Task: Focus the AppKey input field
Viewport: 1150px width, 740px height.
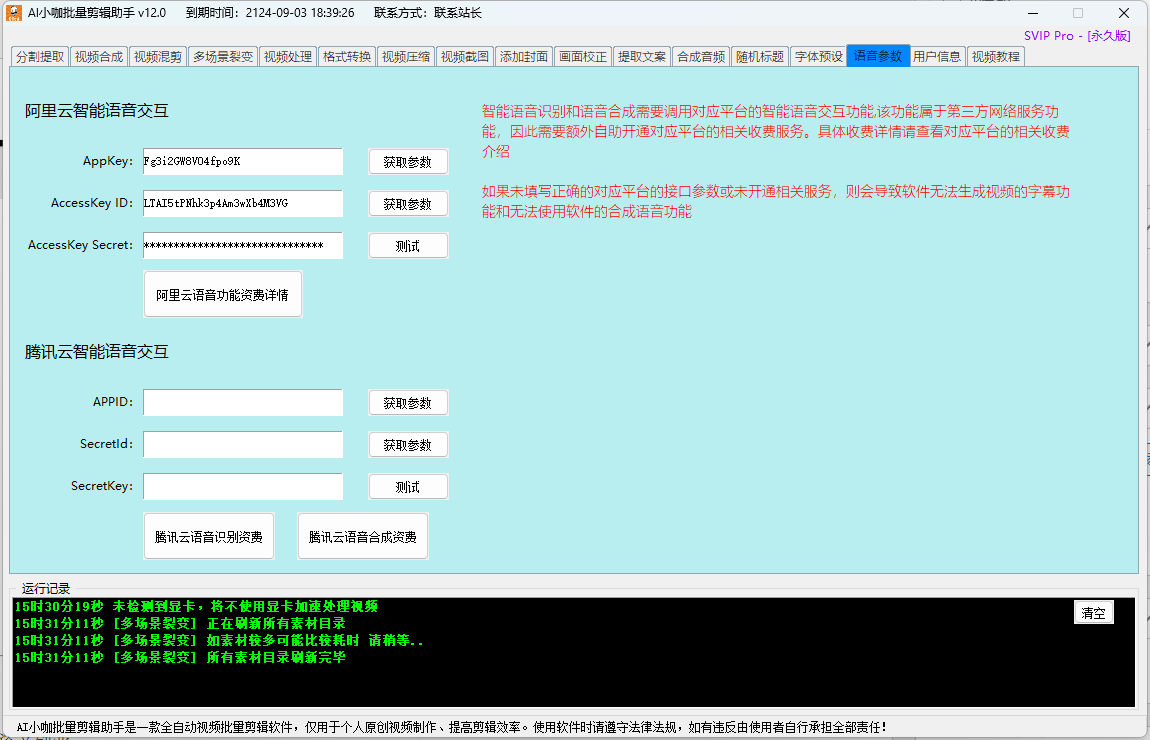Action: (x=242, y=162)
